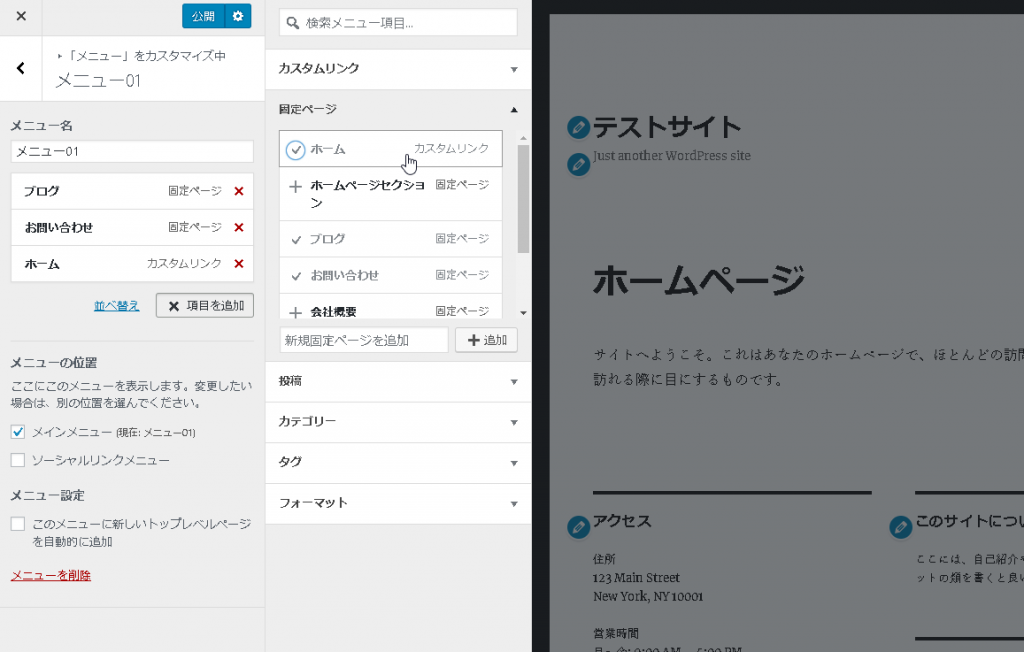Expand the 投稿 section
This screenshot has height=652, width=1024.
click(x=397, y=381)
